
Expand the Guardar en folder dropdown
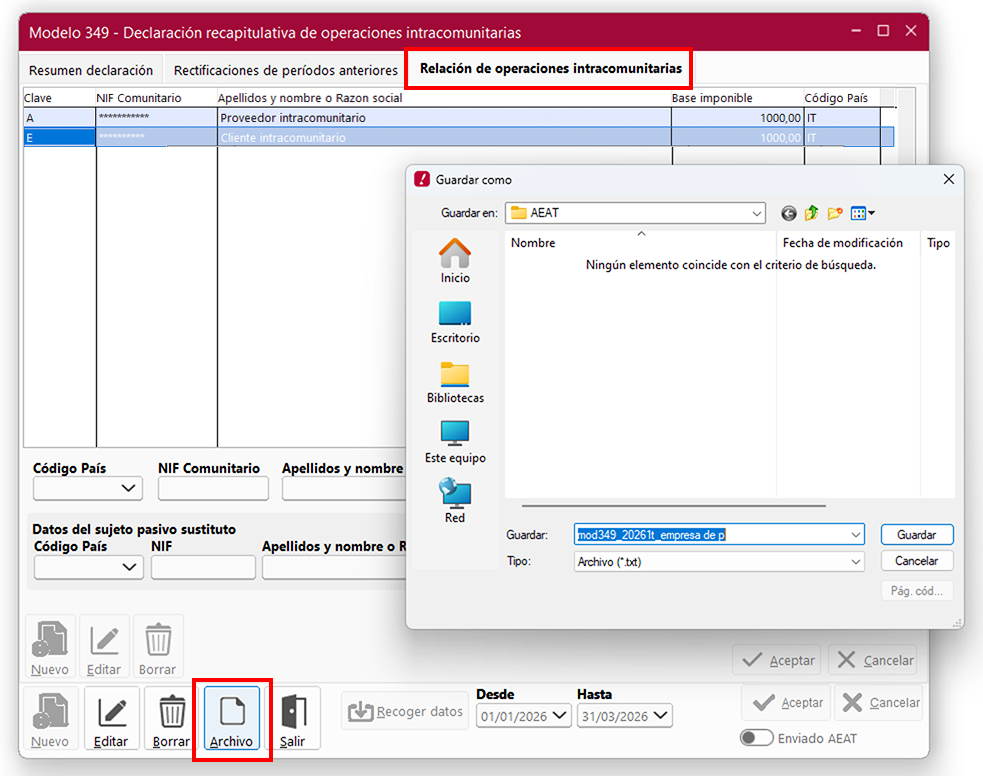[x=756, y=213]
